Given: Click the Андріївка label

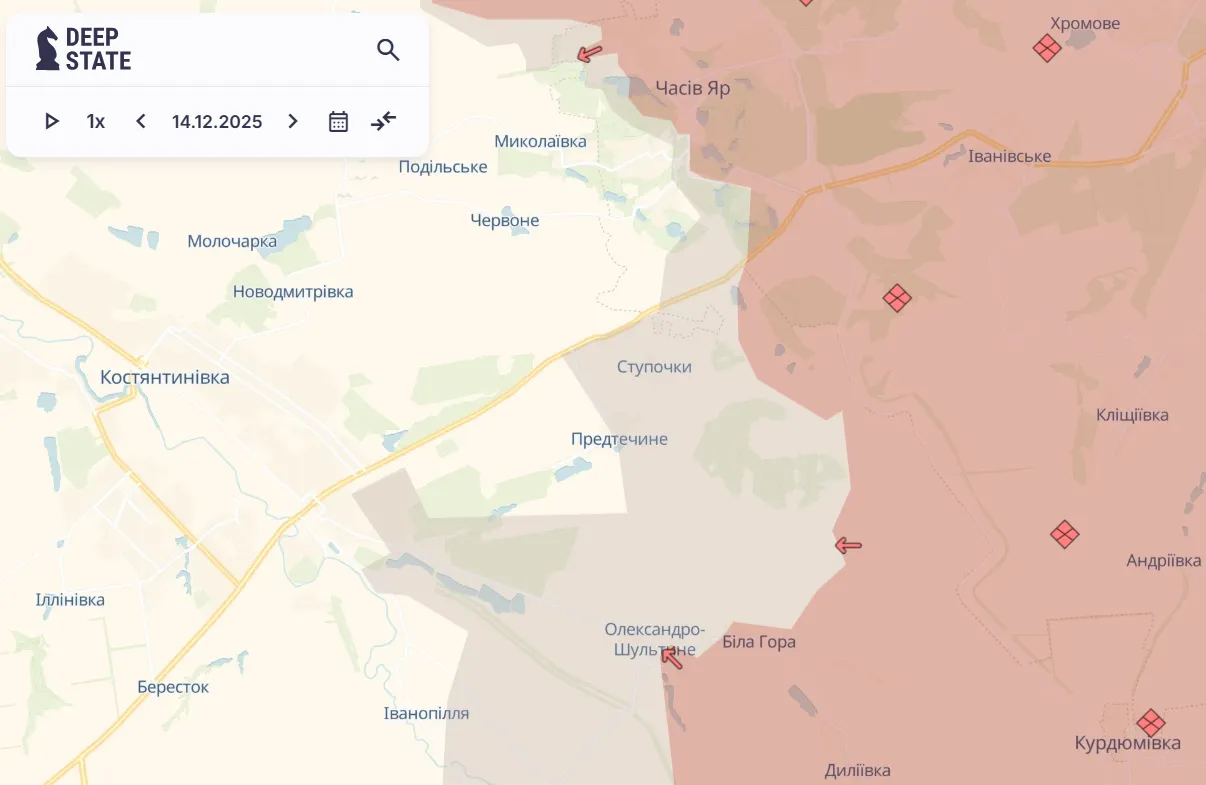Looking at the screenshot, I should 1164,561.
